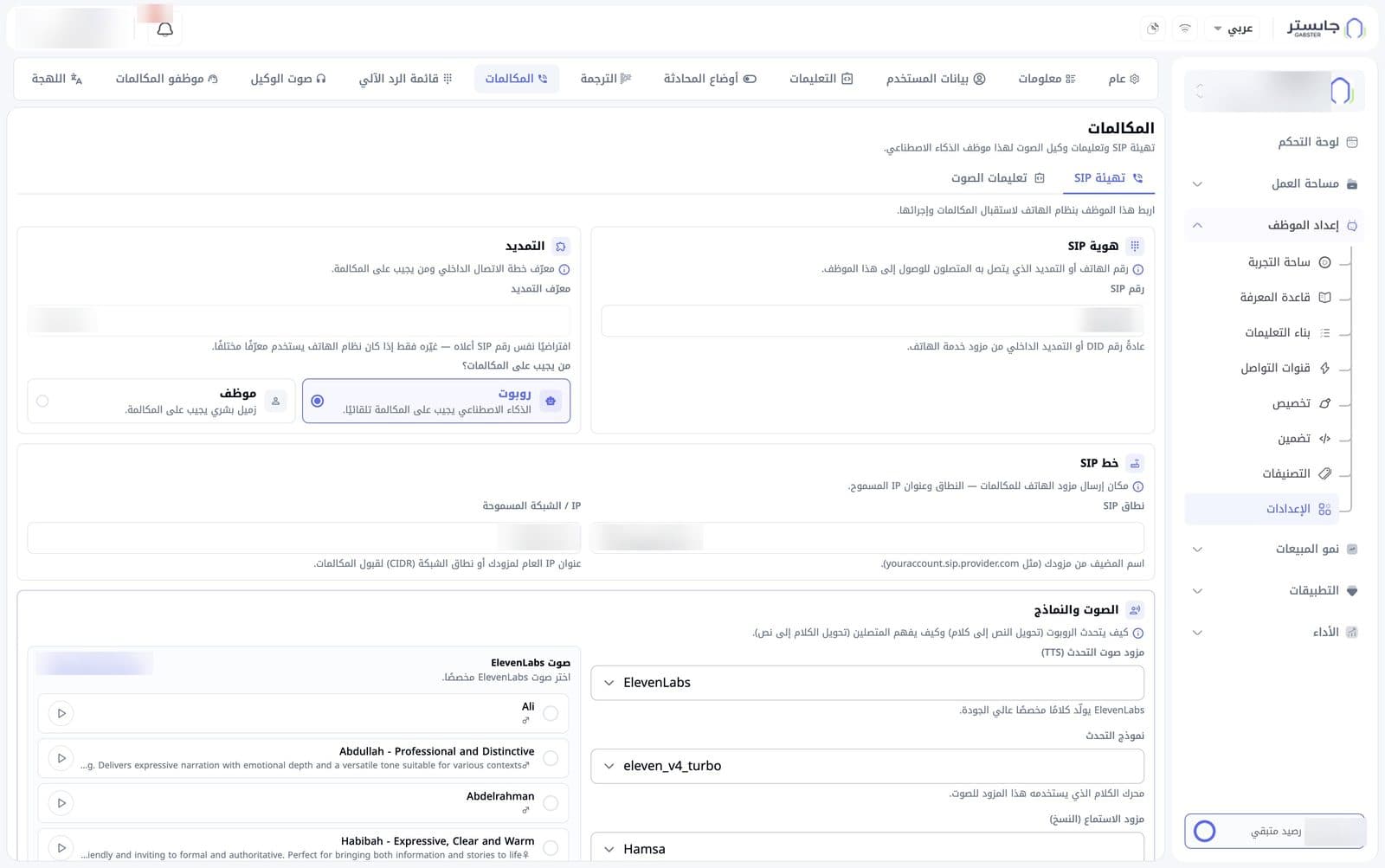This screenshot has width=1385, height=868.
Task: Play the Abdullah voice sample
Action: click(x=61, y=758)
